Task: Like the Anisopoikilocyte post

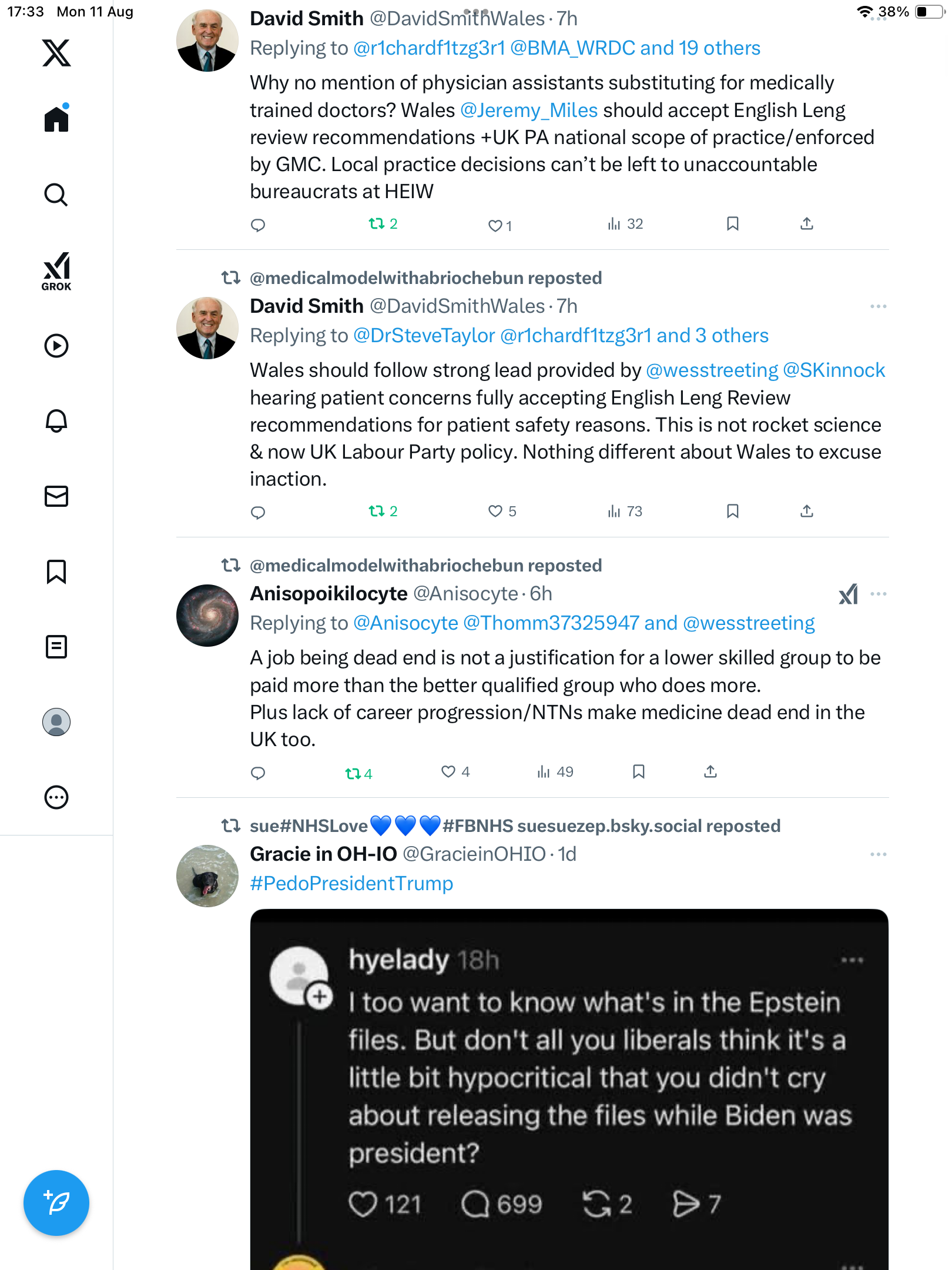Action: [448, 772]
